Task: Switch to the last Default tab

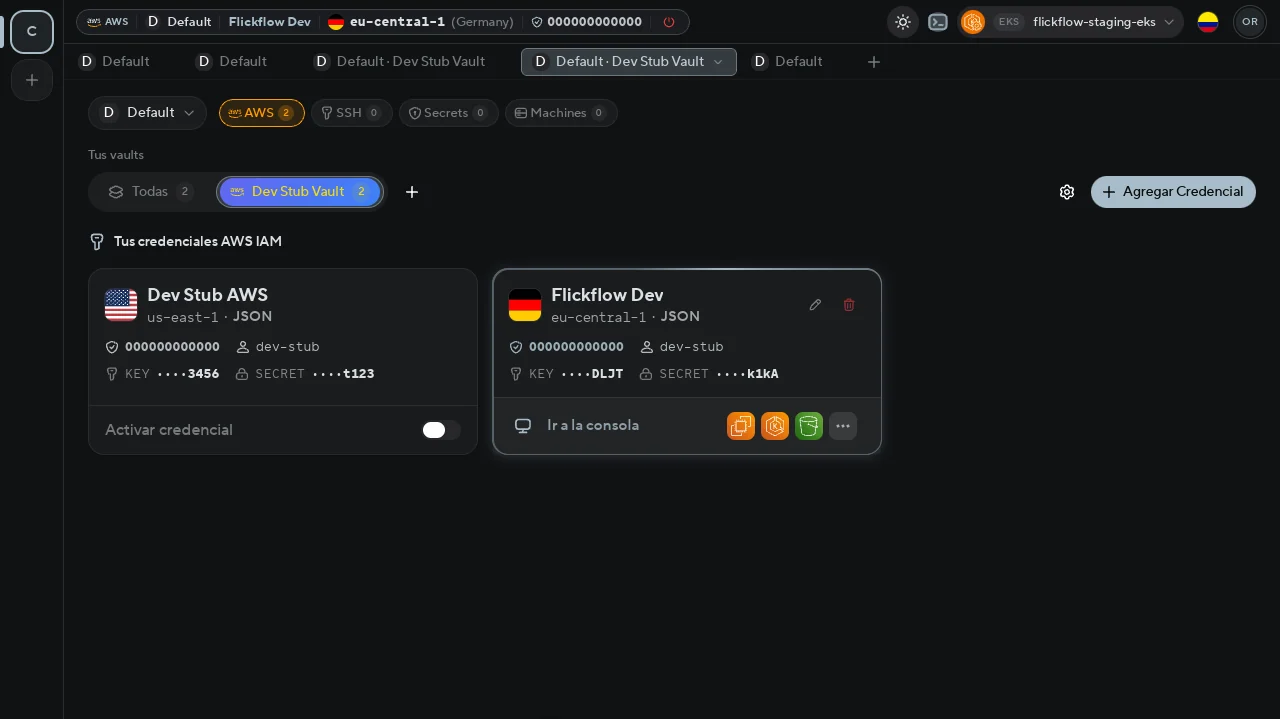Action: (x=788, y=62)
